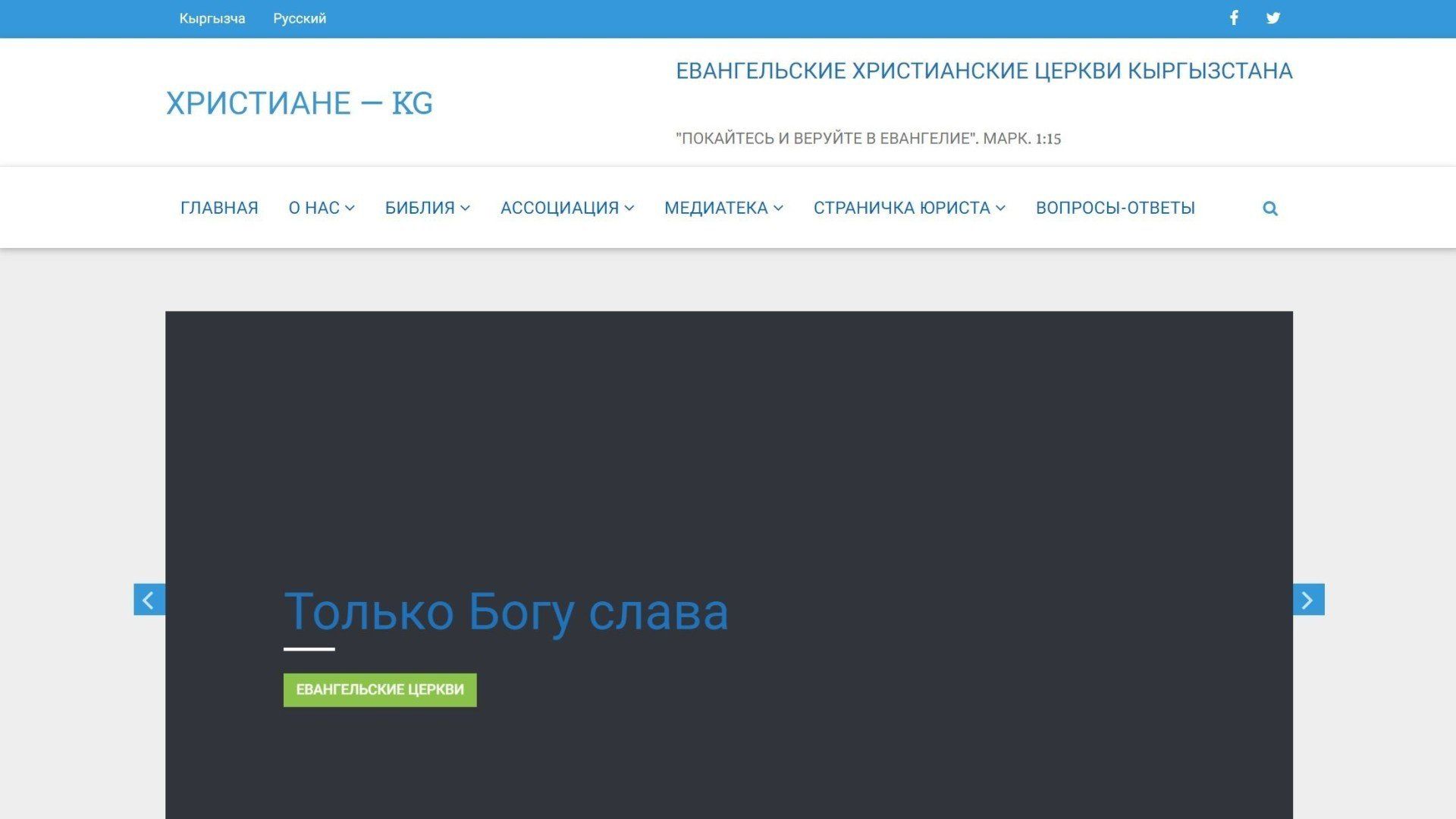Open ВОПРОСЫ-ОТВЕТЫ menu item

pos(1116,208)
